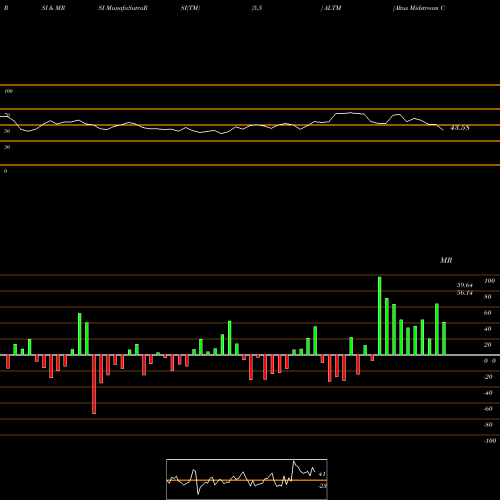Click the '(5,5' parameter text in header
This screenshot has height=500, width=500.
[257, 8]
